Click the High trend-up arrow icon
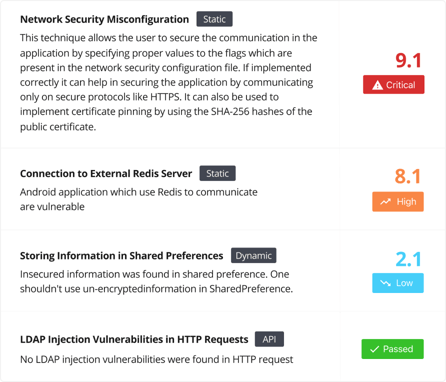446x382 pixels. click(386, 202)
